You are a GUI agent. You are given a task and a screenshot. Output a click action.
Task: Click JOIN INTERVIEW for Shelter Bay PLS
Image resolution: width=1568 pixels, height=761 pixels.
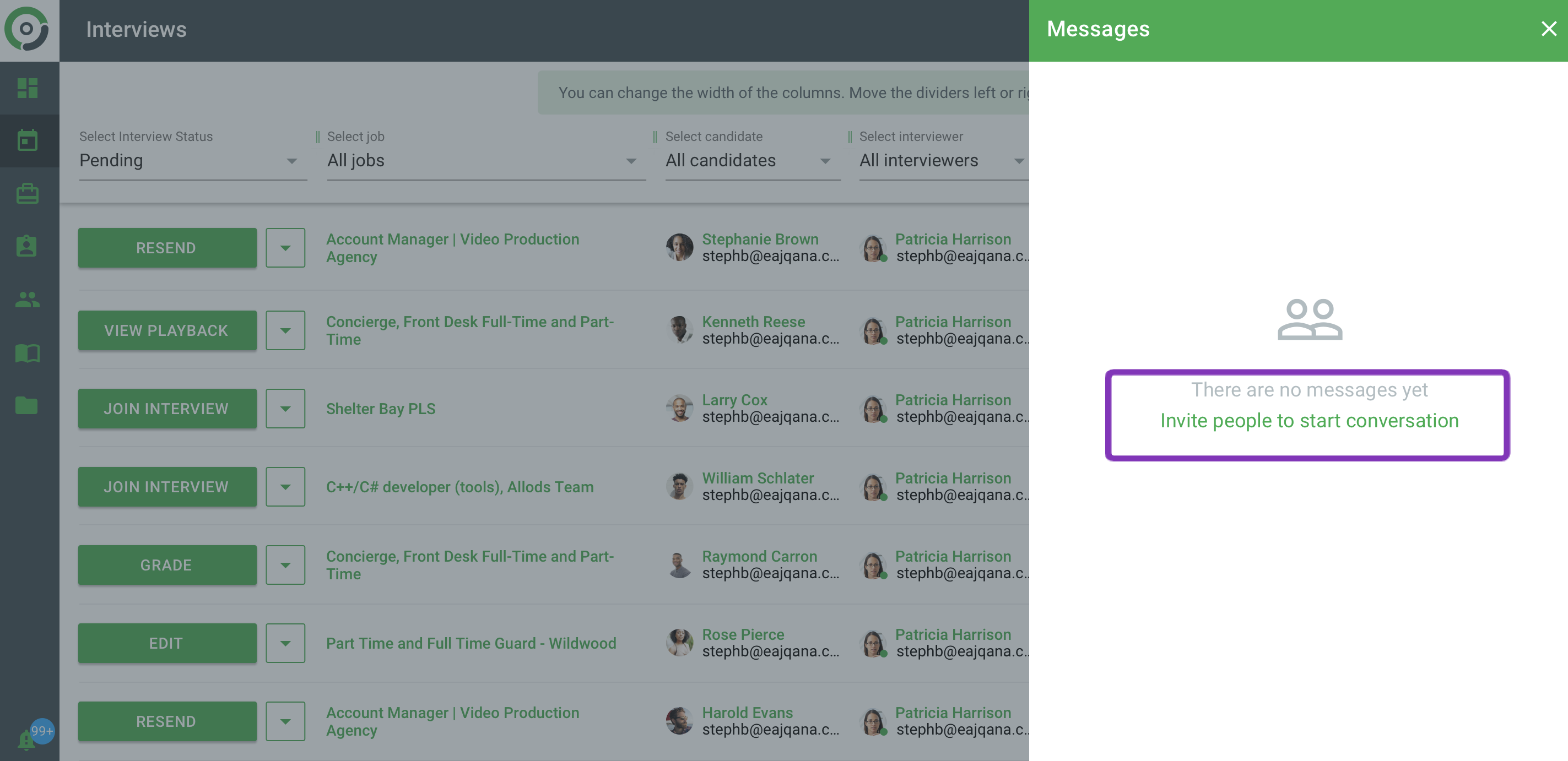[x=167, y=409]
